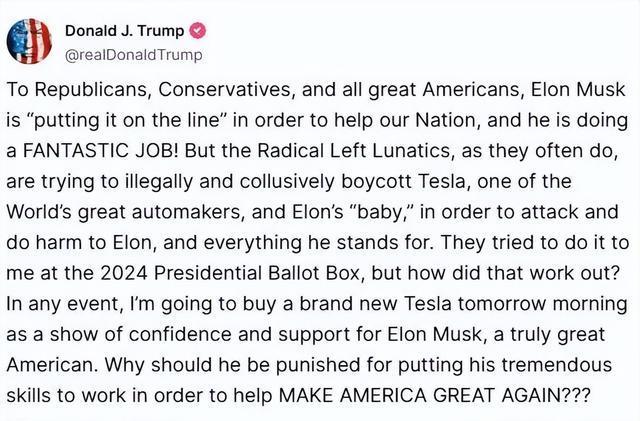Screen dimensions: 640x421
Task: Click the word "collusively" in the post
Action: 287,182
